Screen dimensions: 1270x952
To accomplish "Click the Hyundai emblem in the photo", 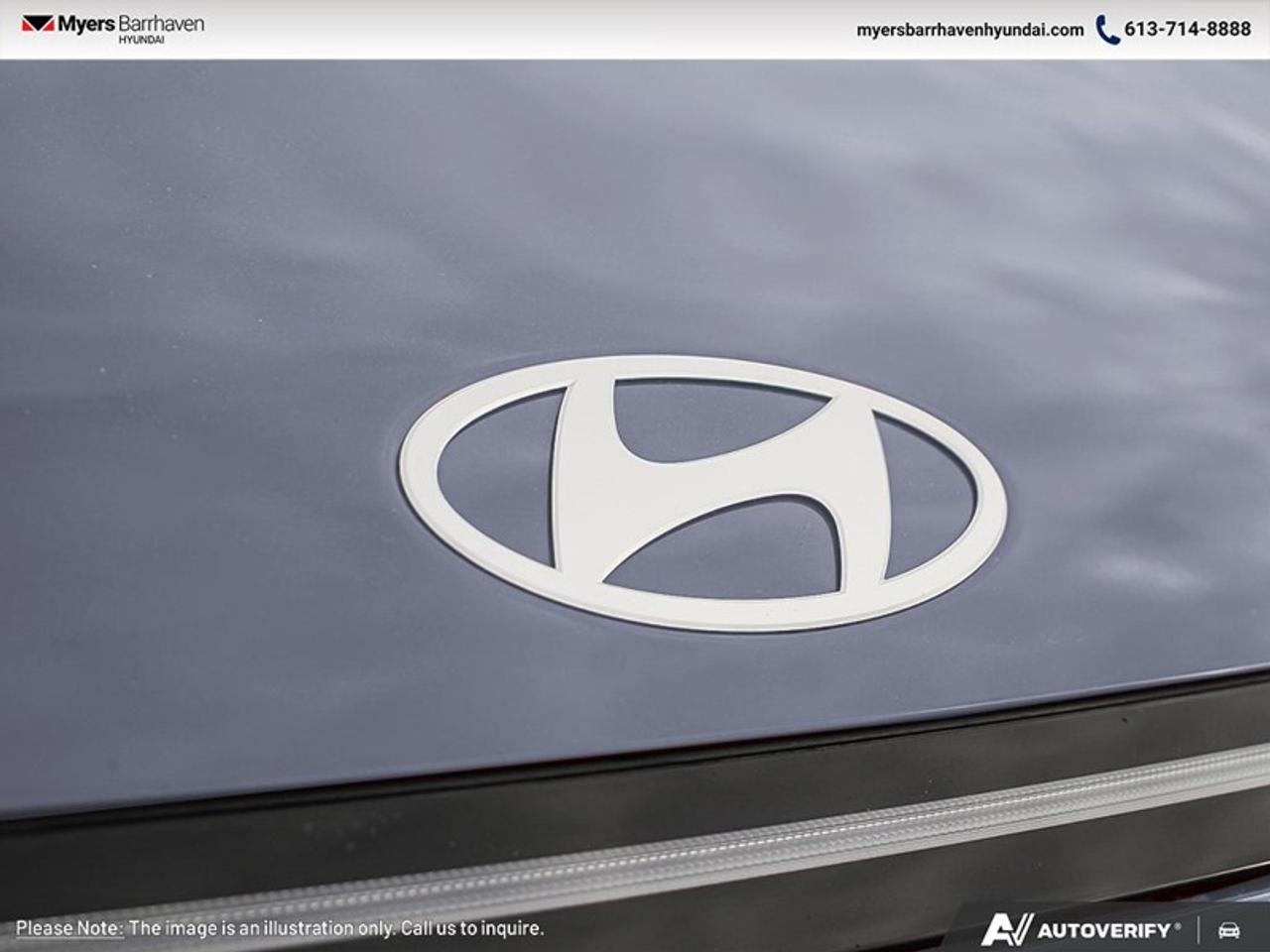I will tap(702, 493).
